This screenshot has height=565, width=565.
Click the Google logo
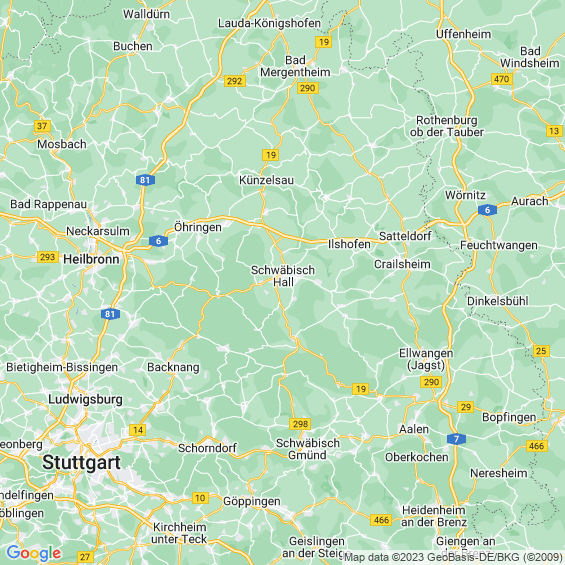(34, 553)
